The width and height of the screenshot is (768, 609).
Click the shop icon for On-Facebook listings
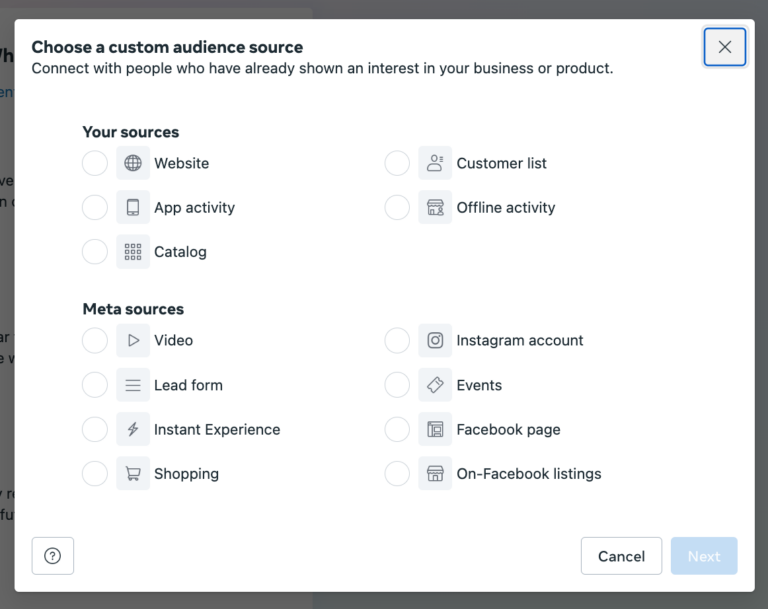(x=435, y=474)
